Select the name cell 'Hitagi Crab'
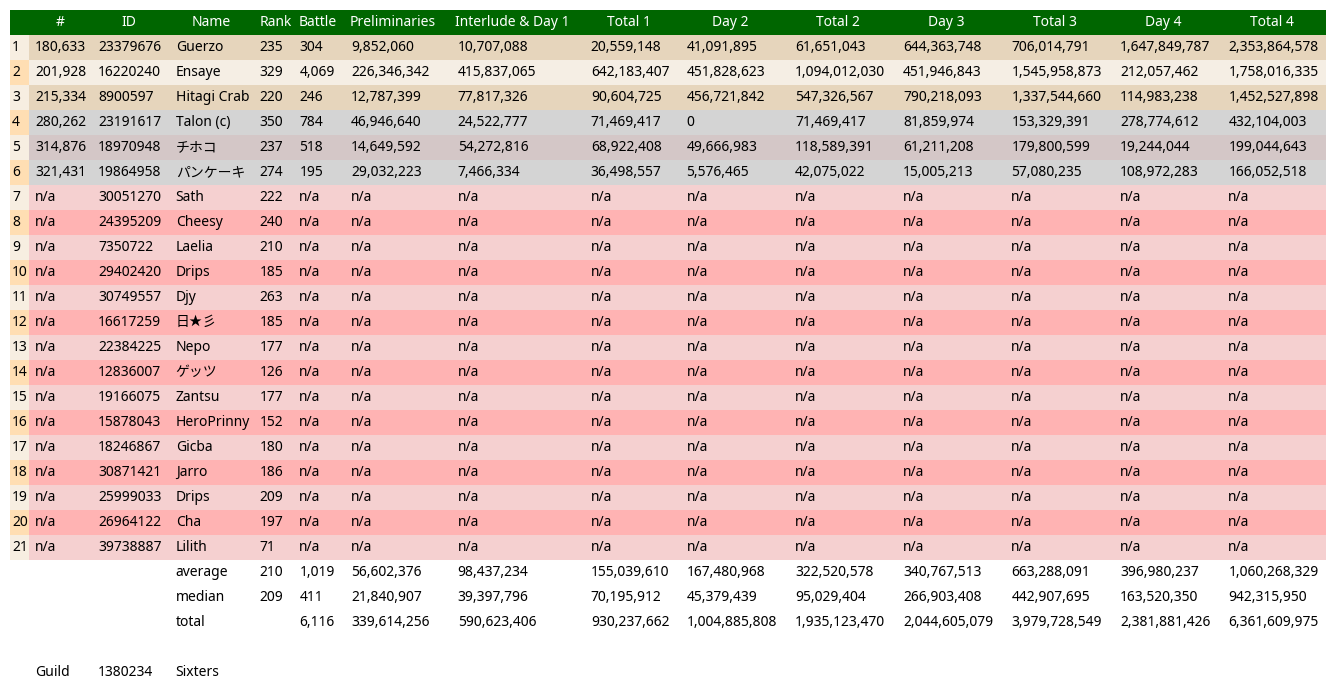Image resolution: width=1335 pixels, height=695 pixels. tap(212, 96)
